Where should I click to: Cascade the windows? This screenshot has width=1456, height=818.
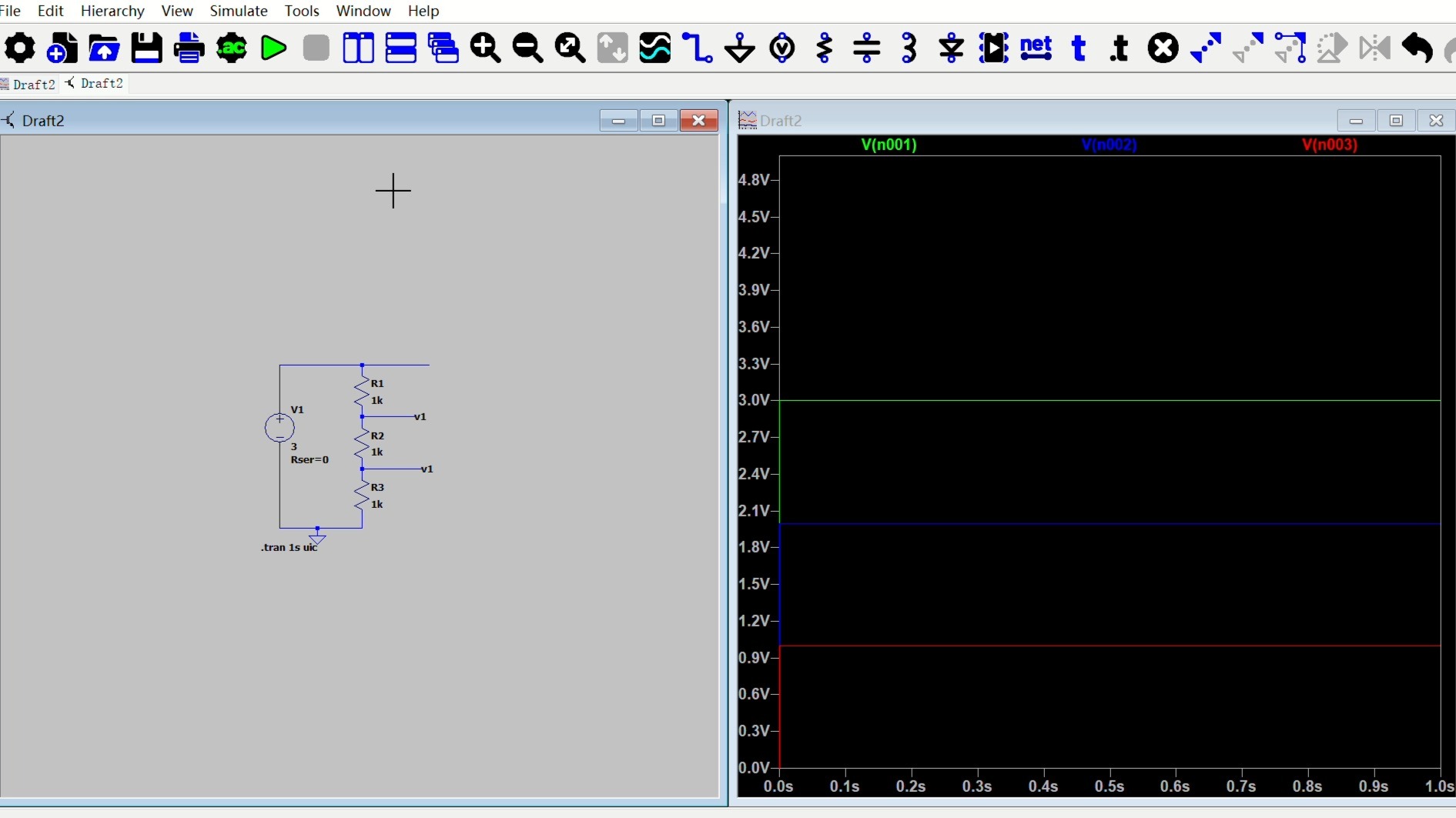click(x=443, y=48)
